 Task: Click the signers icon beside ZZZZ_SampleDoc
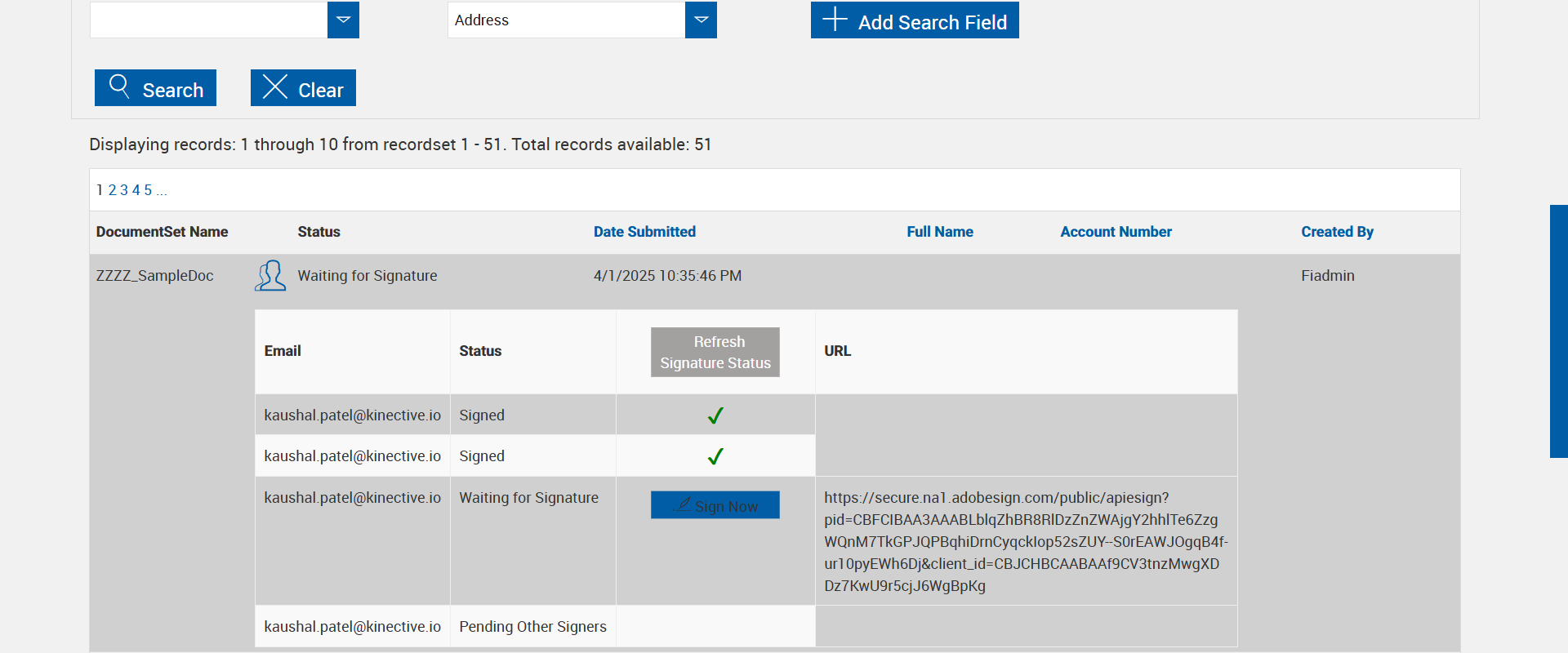[270, 276]
